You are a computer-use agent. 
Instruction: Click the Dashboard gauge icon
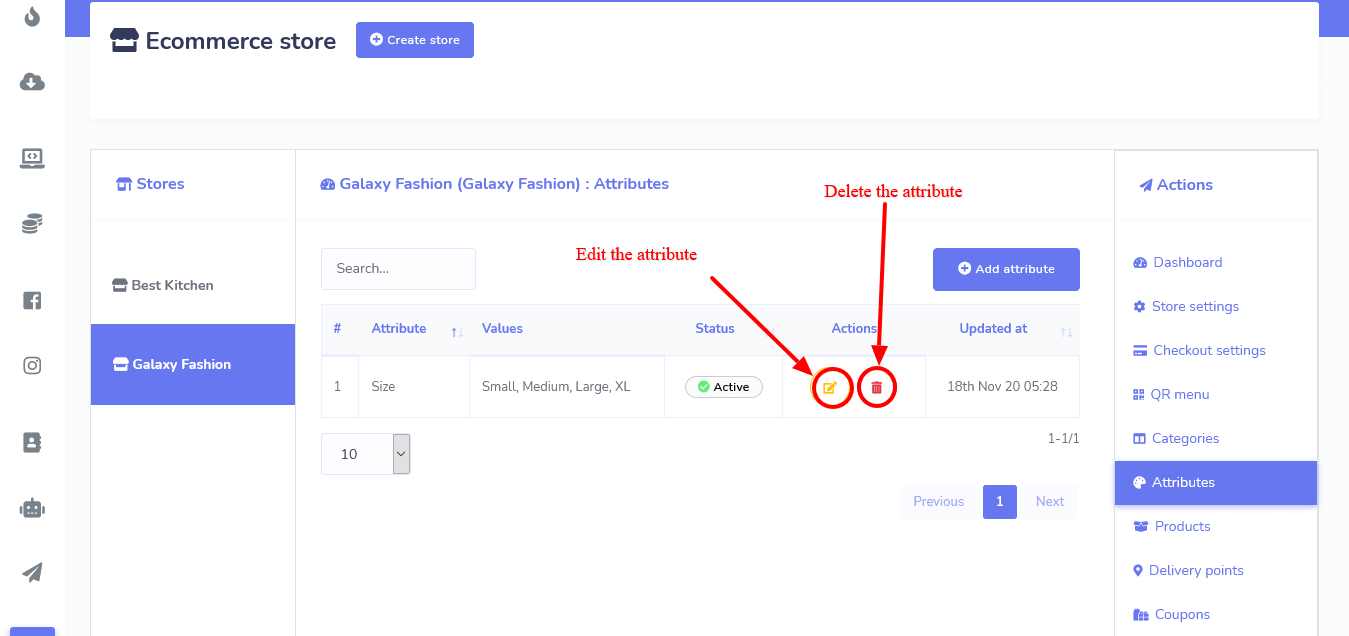[1140, 263]
